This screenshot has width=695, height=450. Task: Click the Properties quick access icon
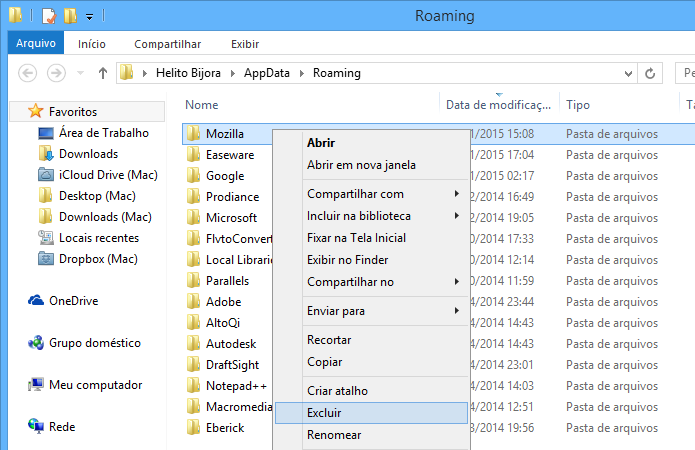click(49, 16)
